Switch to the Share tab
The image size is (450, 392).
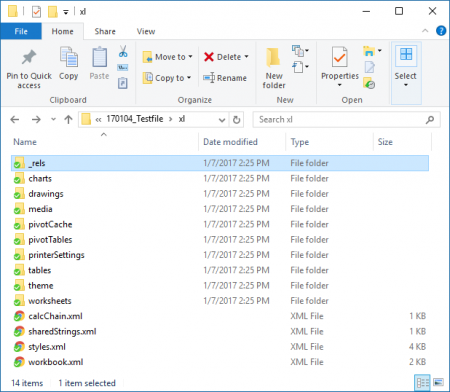click(x=105, y=31)
